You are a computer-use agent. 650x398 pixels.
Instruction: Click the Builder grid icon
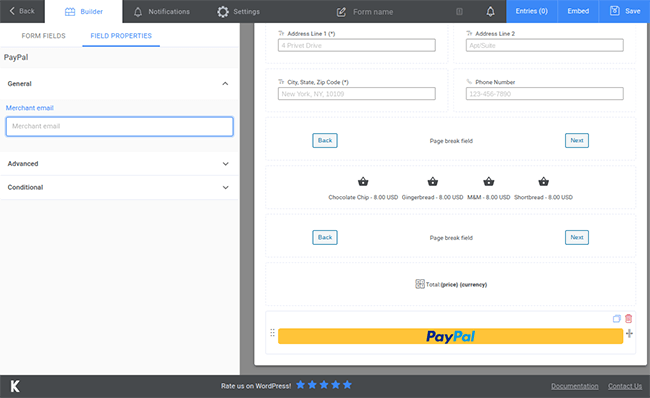(70, 12)
